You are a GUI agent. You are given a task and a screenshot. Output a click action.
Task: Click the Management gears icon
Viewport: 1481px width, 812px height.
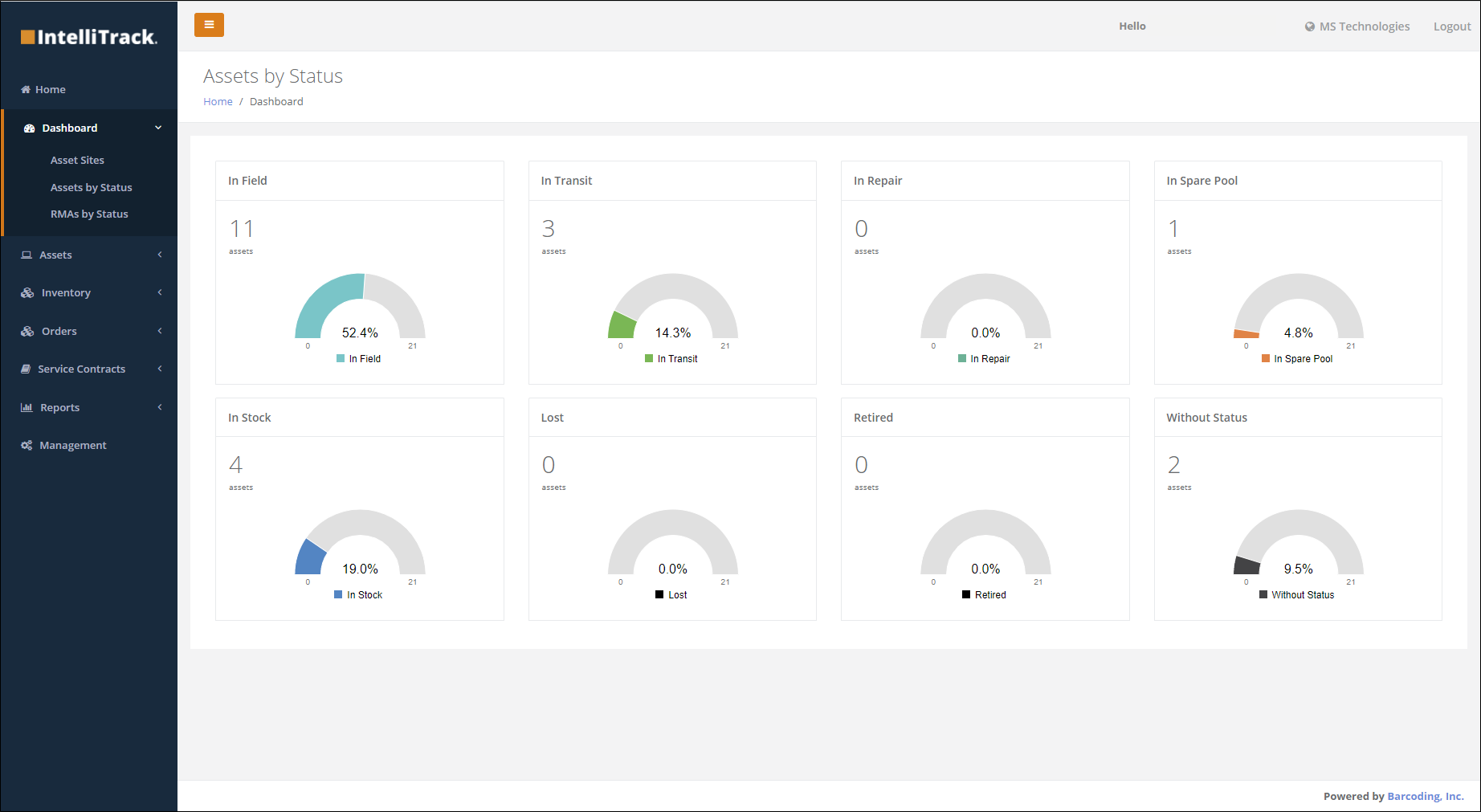click(x=27, y=446)
